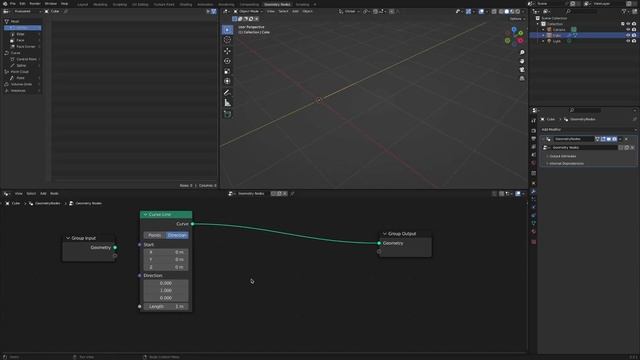Toggle modifier show in viewport button

(609, 139)
